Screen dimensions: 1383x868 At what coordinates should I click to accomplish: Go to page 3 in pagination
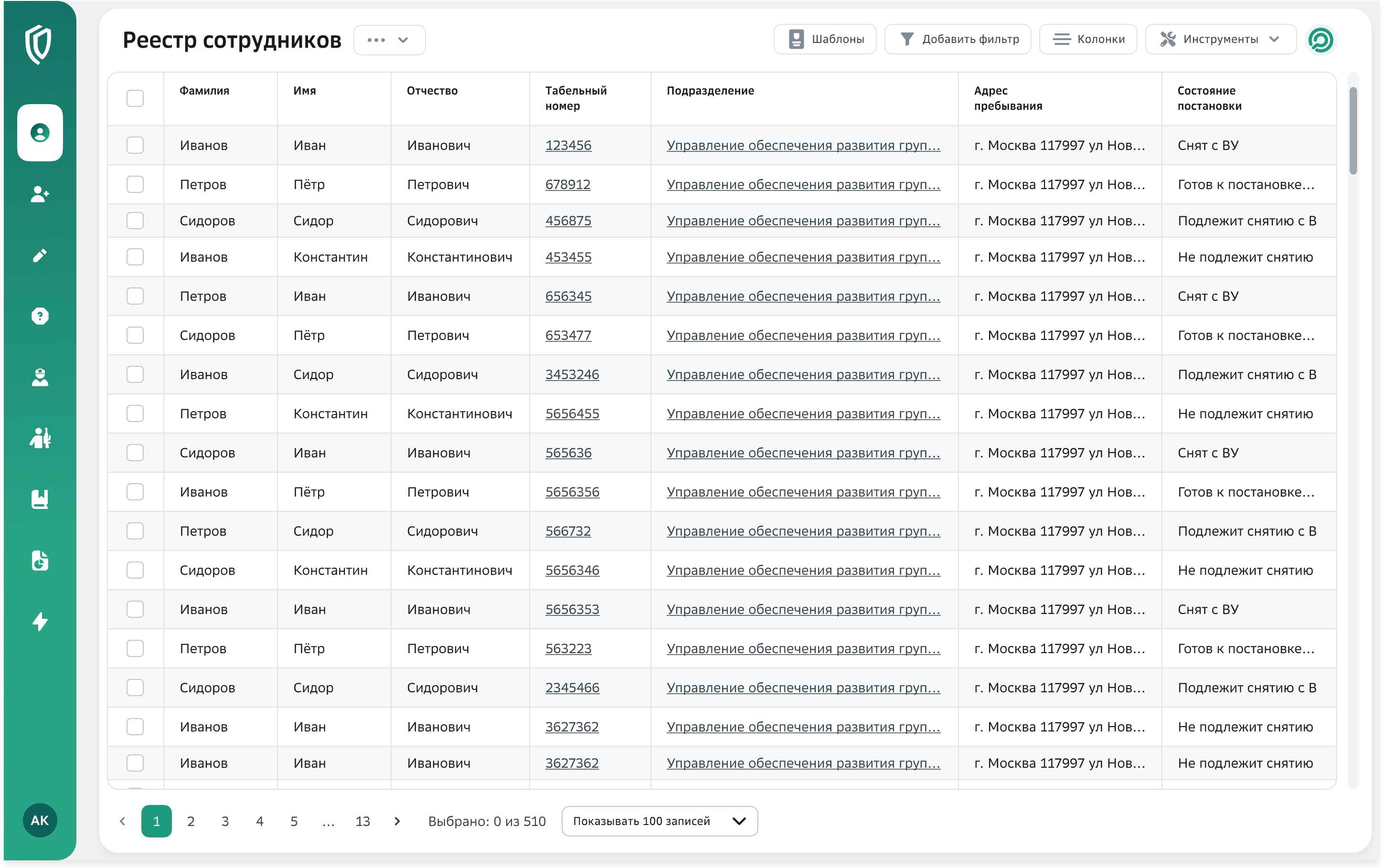[225, 821]
